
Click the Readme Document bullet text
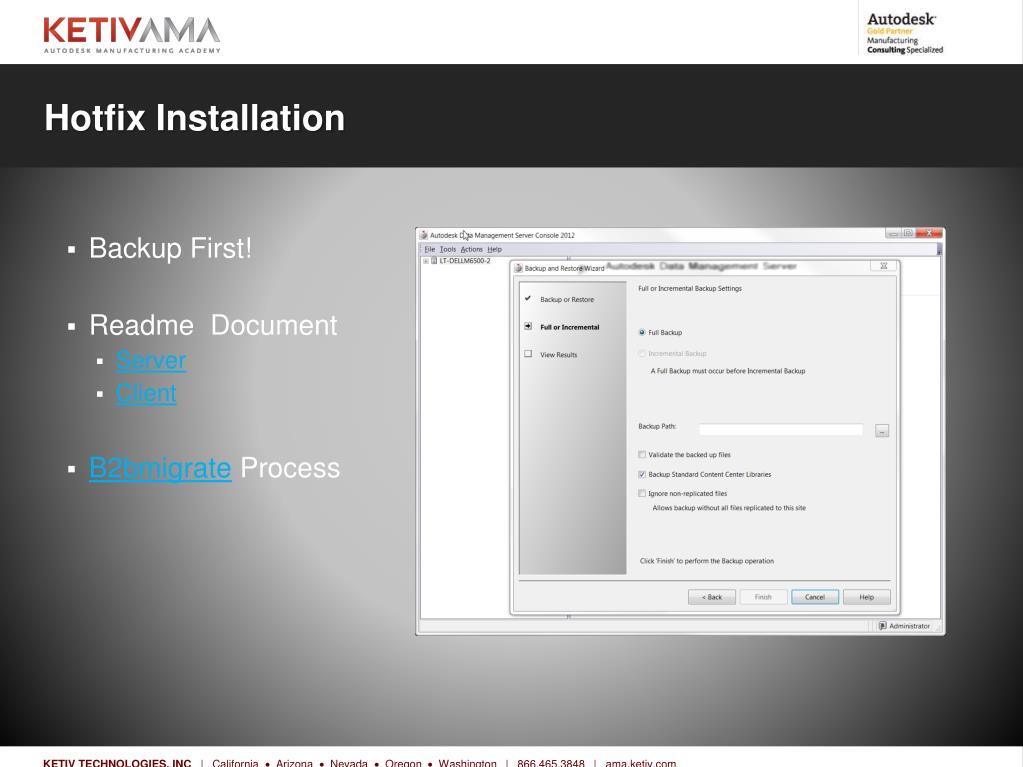tap(213, 325)
